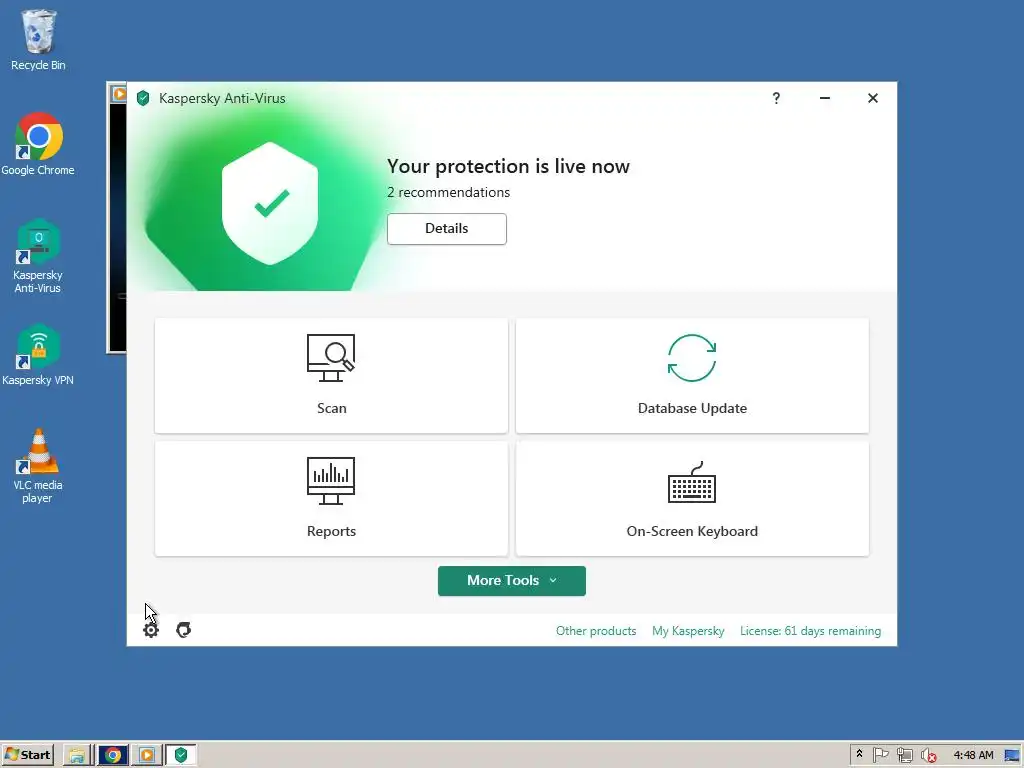Select the Google Chrome desktop shortcut

pyautogui.click(x=38, y=145)
